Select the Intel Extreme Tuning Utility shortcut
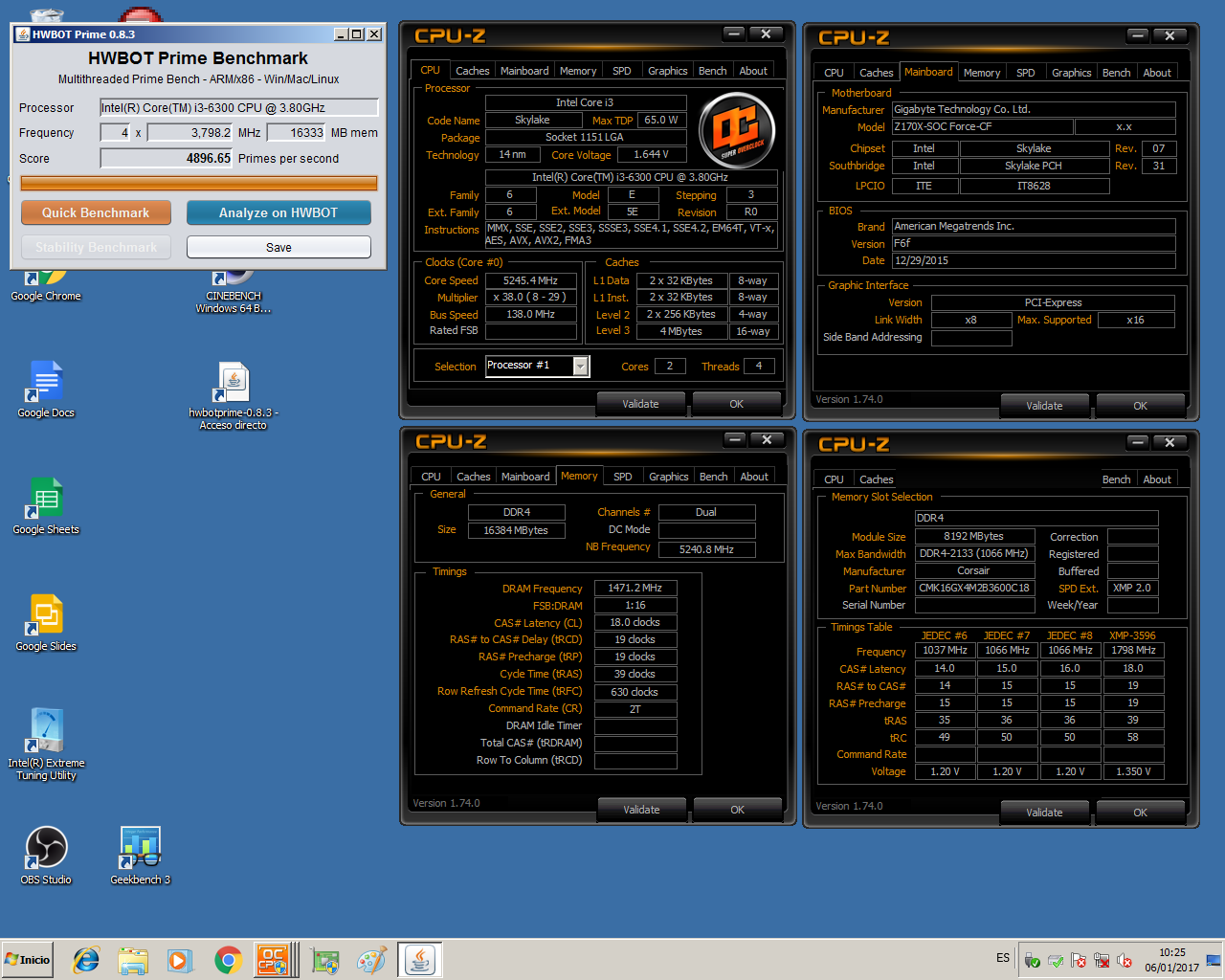This screenshot has width=1225, height=980. pos(45,745)
